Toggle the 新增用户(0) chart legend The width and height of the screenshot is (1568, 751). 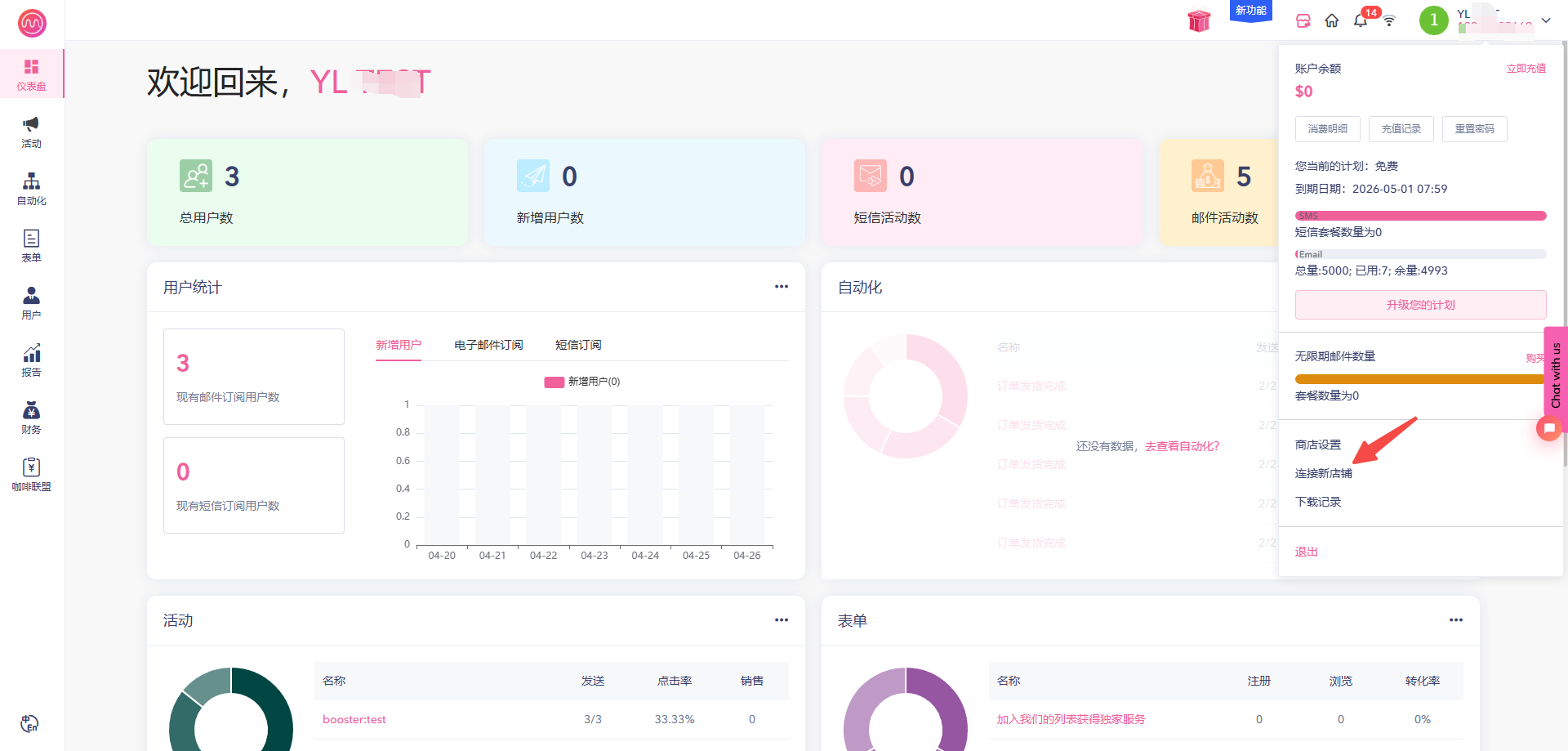click(x=582, y=382)
